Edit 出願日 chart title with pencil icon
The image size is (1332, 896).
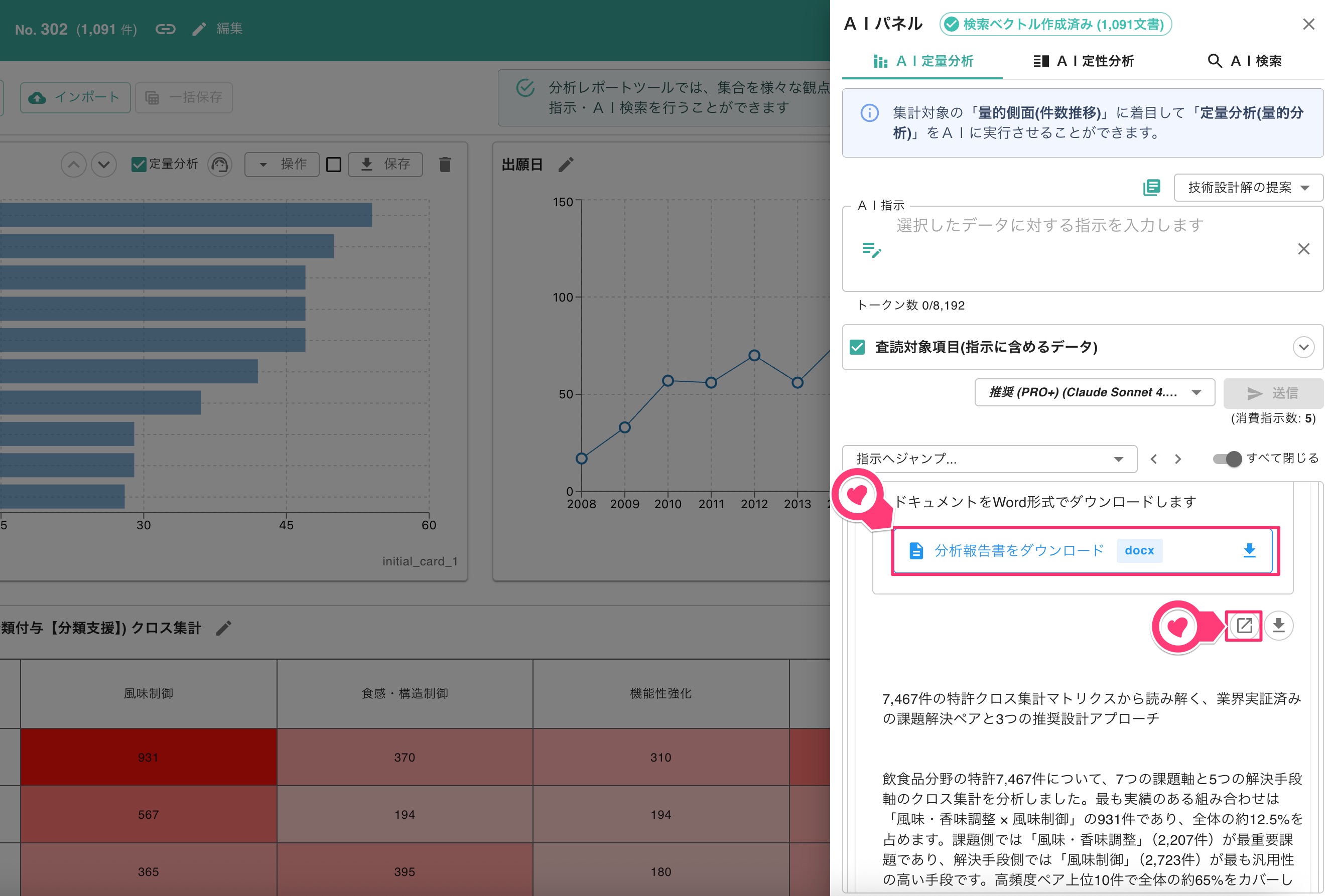click(566, 165)
